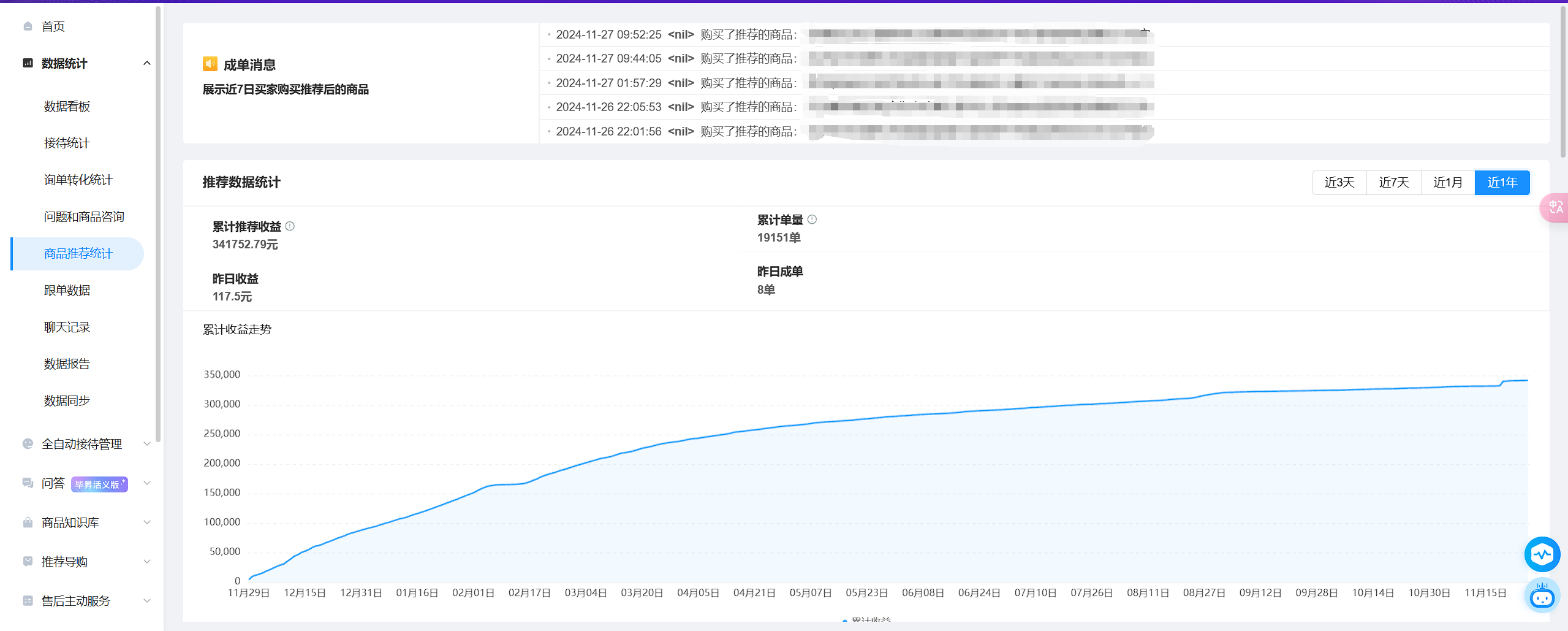Viewport: 1568px width, 631px height.
Task: Select the 近1年 range tab
Action: pyautogui.click(x=1502, y=182)
